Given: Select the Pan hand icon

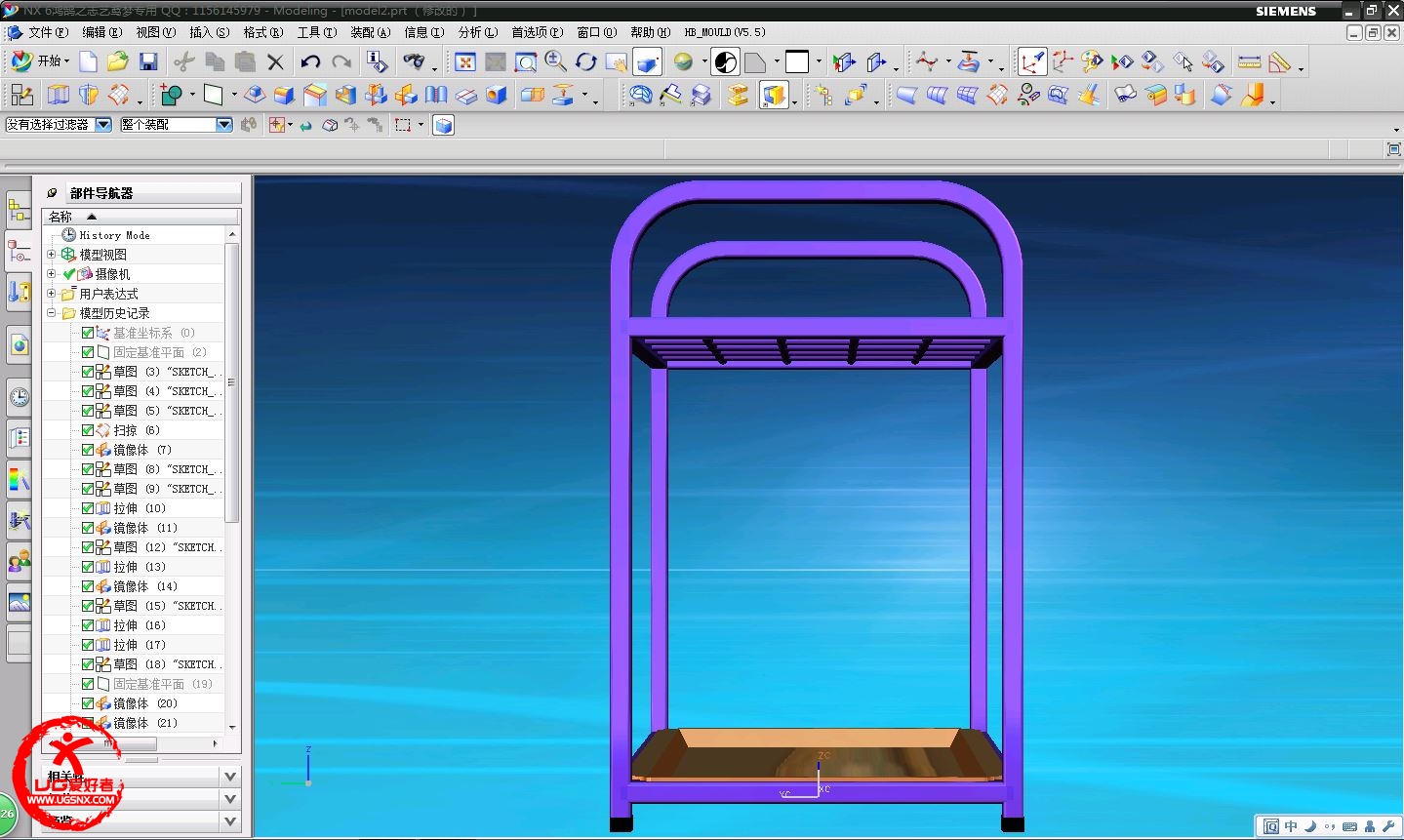Looking at the screenshot, I should (616, 62).
